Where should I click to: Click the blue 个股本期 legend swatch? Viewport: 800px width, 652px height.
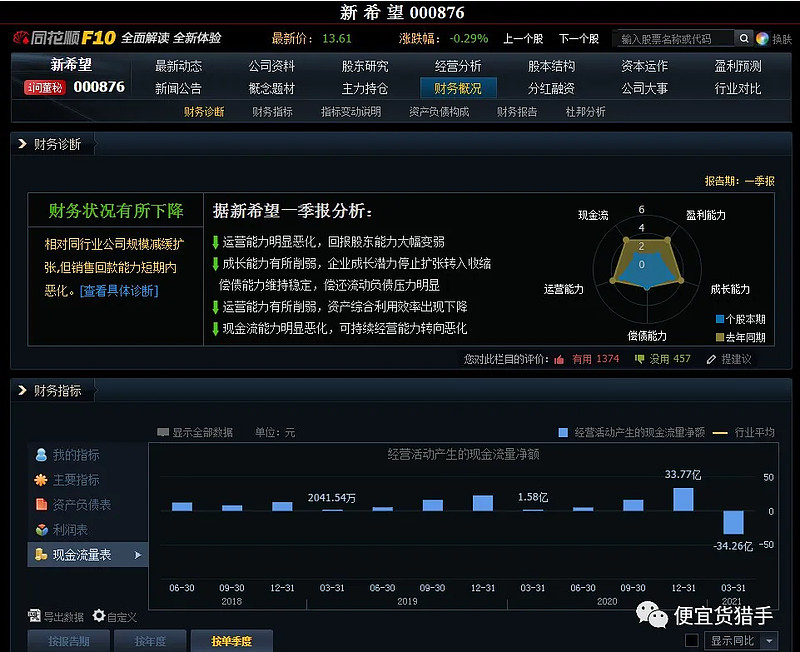[720, 319]
